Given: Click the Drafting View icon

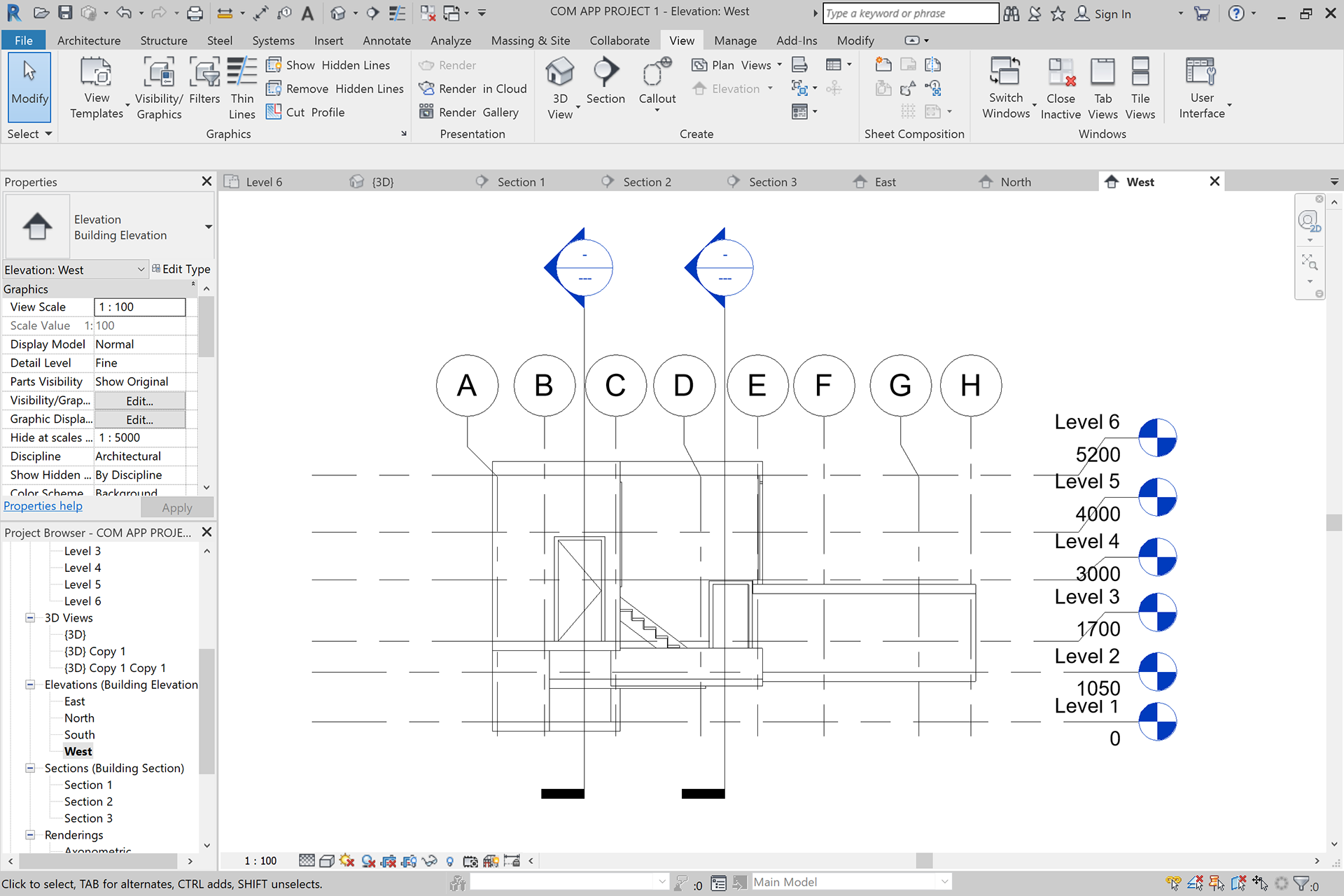Looking at the screenshot, I should point(800,65).
